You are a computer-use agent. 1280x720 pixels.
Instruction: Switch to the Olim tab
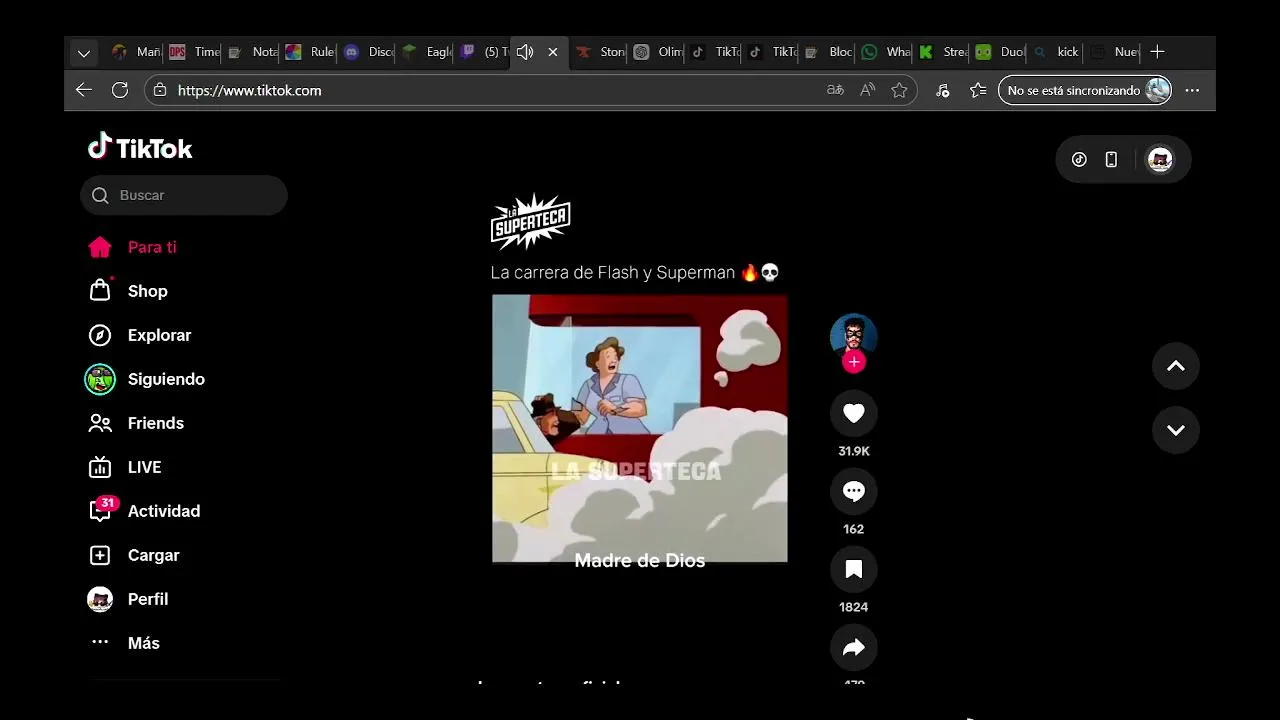pyautogui.click(x=657, y=52)
